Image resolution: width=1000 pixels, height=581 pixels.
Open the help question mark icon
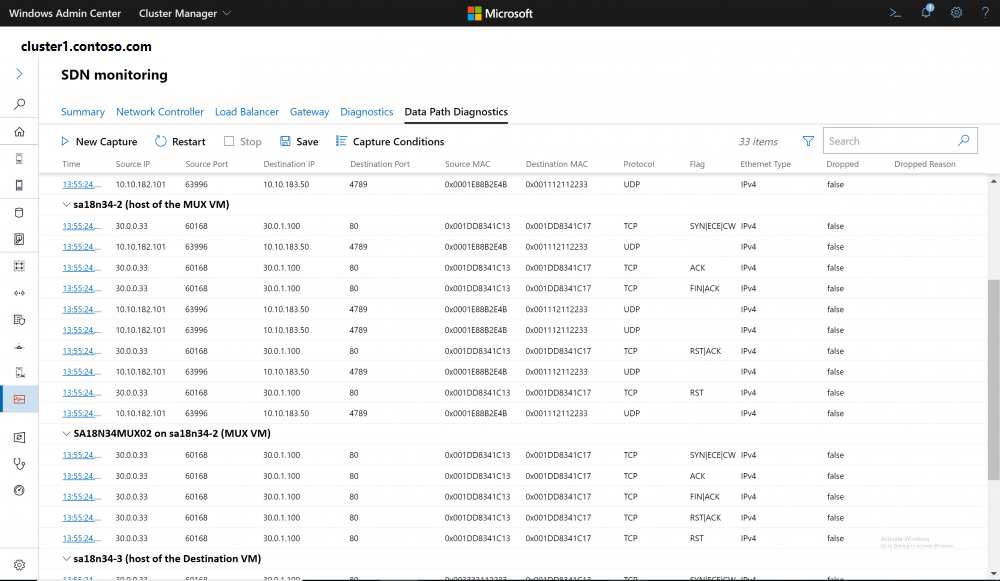click(985, 12)
